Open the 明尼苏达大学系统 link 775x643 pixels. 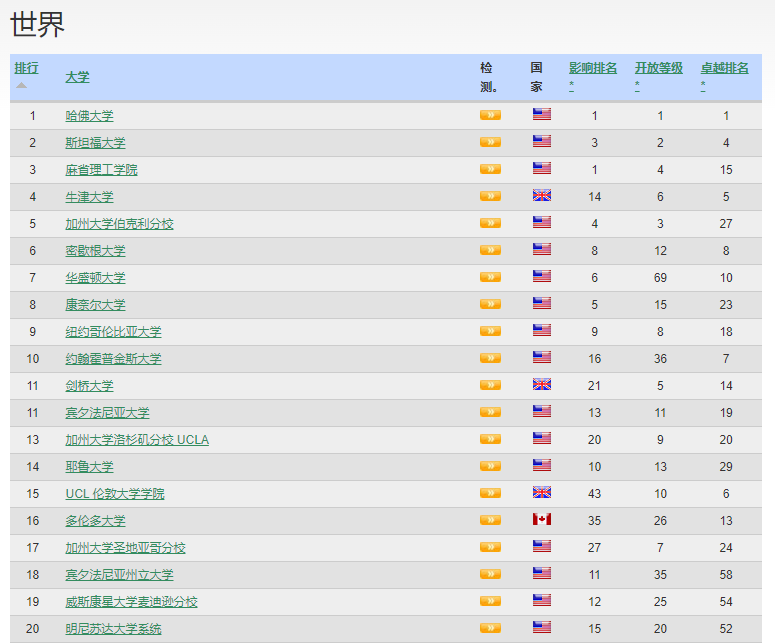tap(113, 629)
